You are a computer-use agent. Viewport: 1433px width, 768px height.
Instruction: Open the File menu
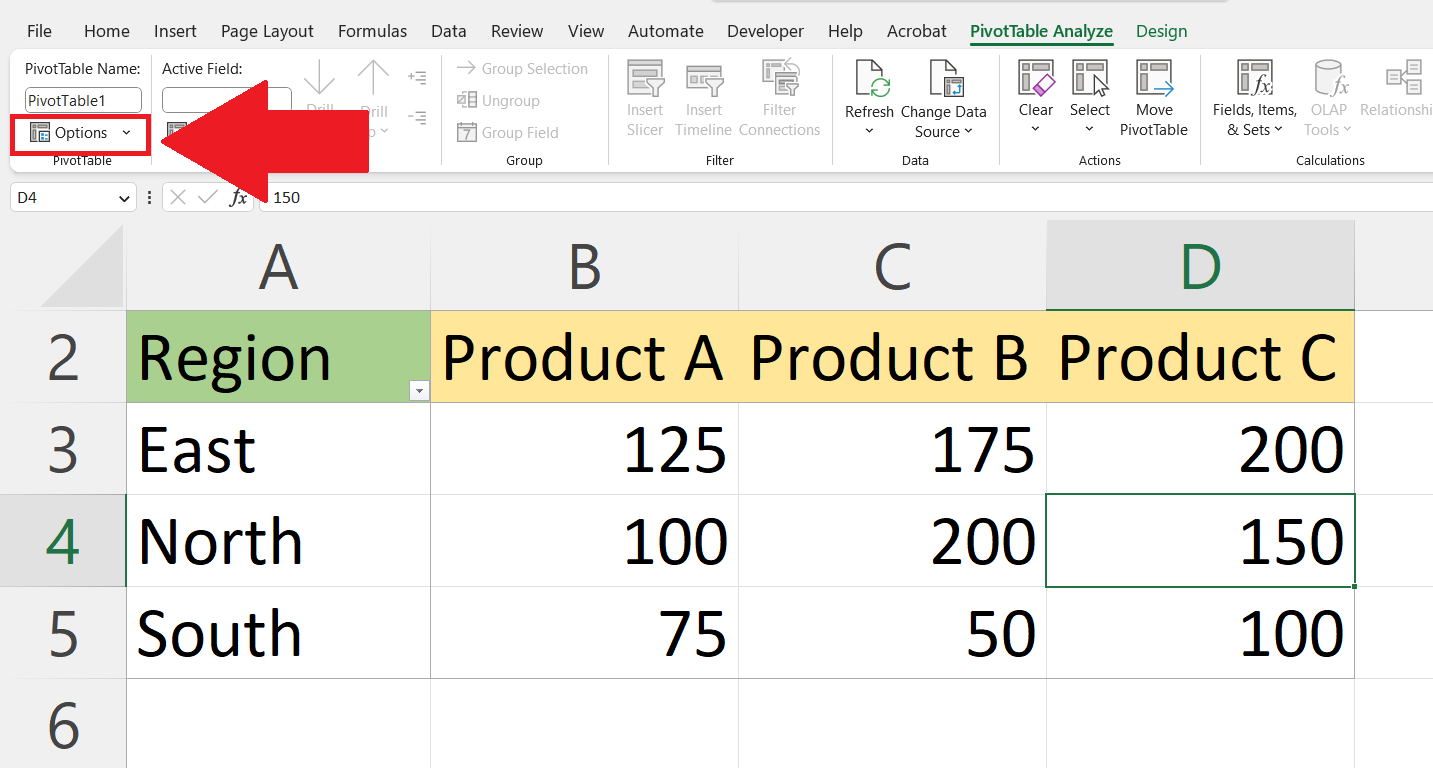pyautogui.click(x=39, y=31)
